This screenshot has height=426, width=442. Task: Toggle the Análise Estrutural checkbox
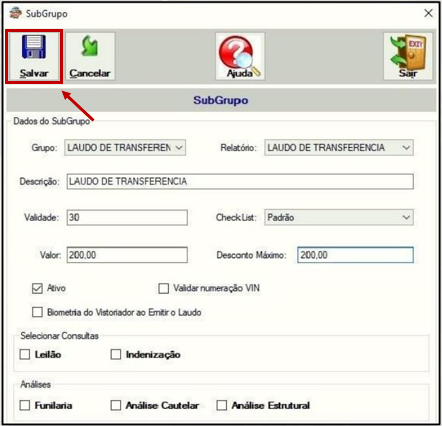pyautogui.click(x=222, y=405)
